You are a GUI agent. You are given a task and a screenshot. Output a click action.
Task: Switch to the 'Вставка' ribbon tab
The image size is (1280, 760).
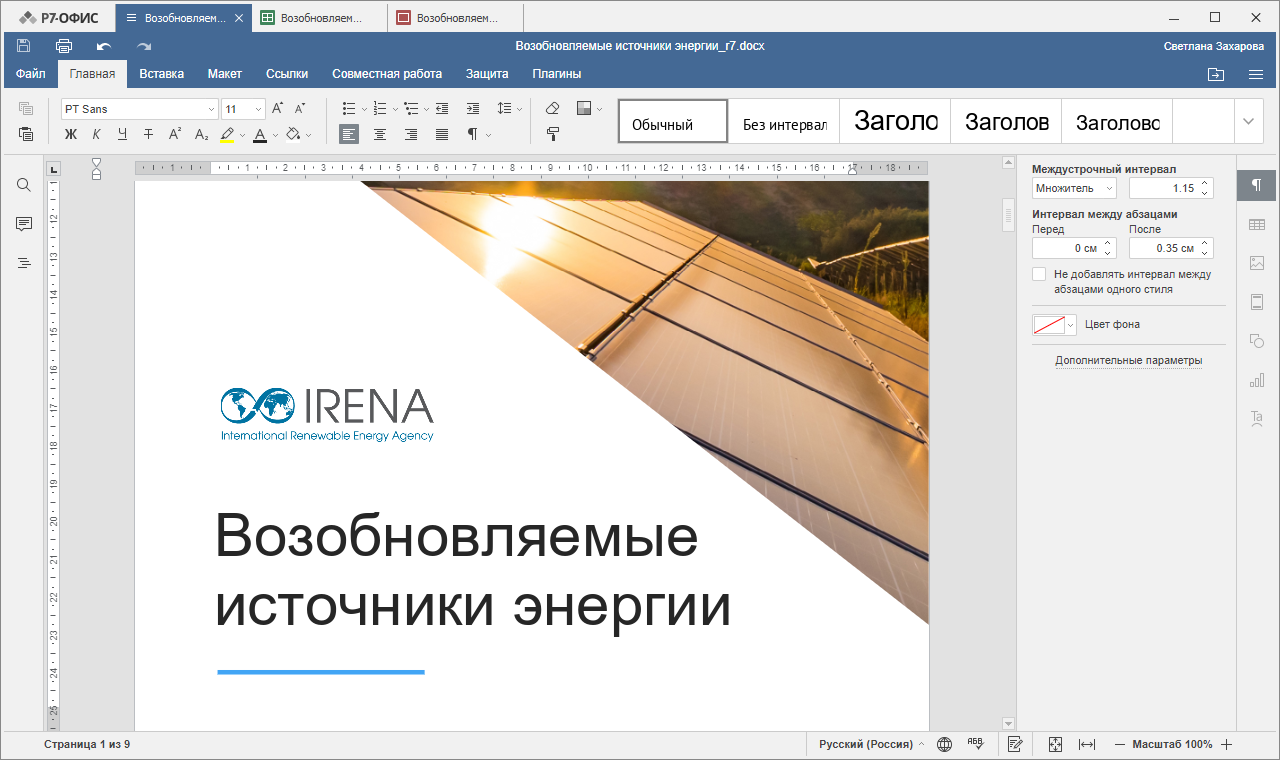(x=160, y=73)
